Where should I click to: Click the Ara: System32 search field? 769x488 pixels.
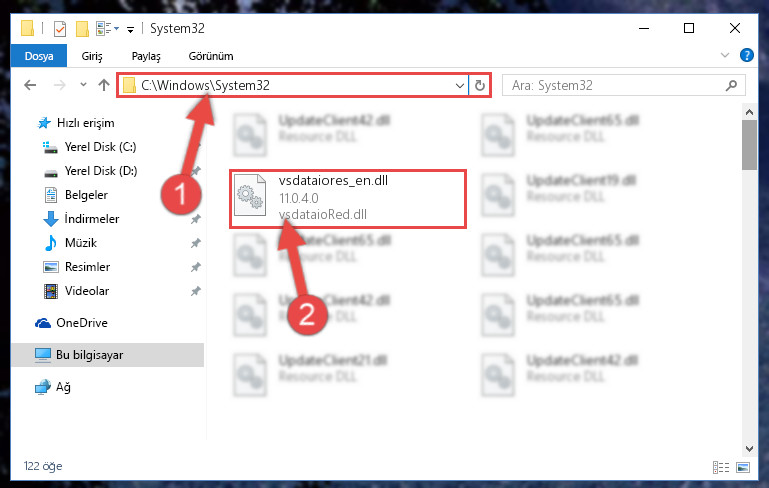coord(615,85)
